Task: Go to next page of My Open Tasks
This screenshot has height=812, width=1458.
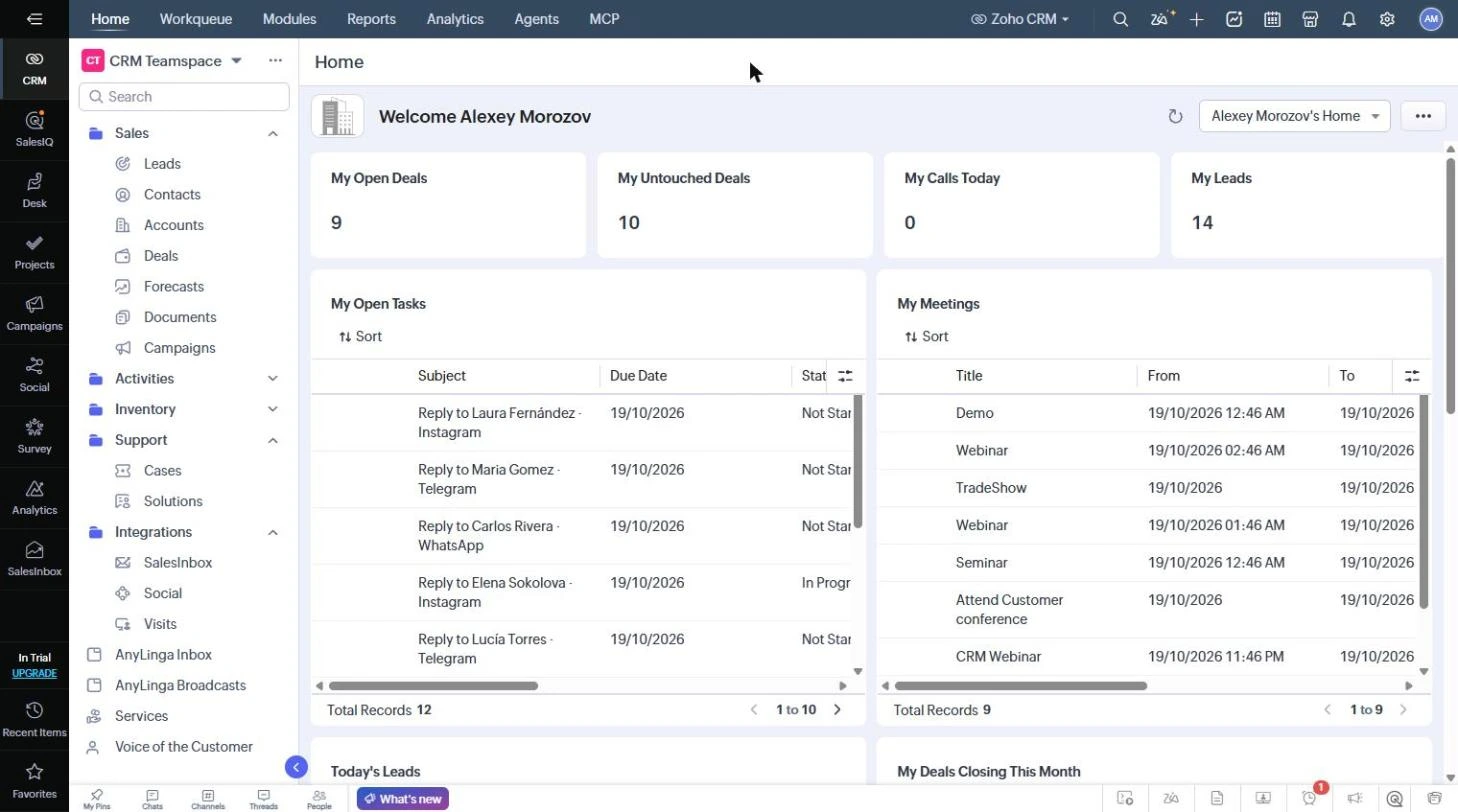Action: point(838,710)
